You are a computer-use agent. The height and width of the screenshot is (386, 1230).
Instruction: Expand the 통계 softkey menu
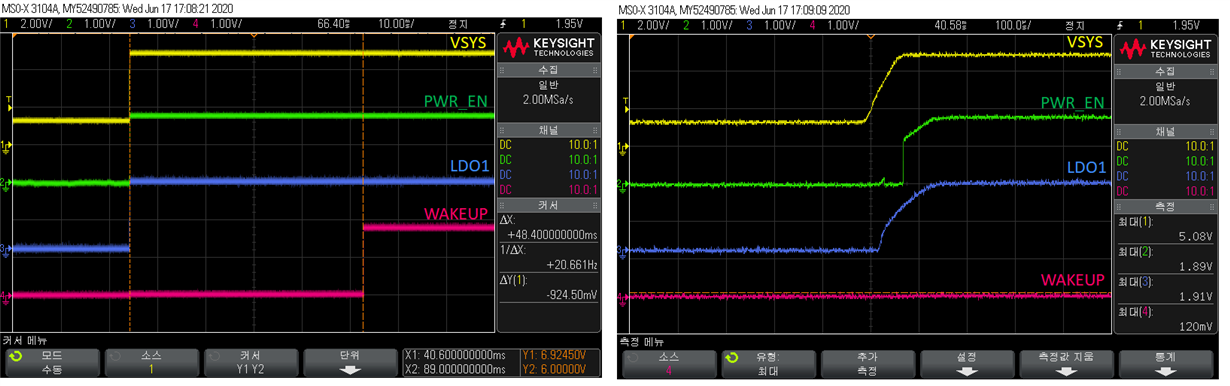1164,362
